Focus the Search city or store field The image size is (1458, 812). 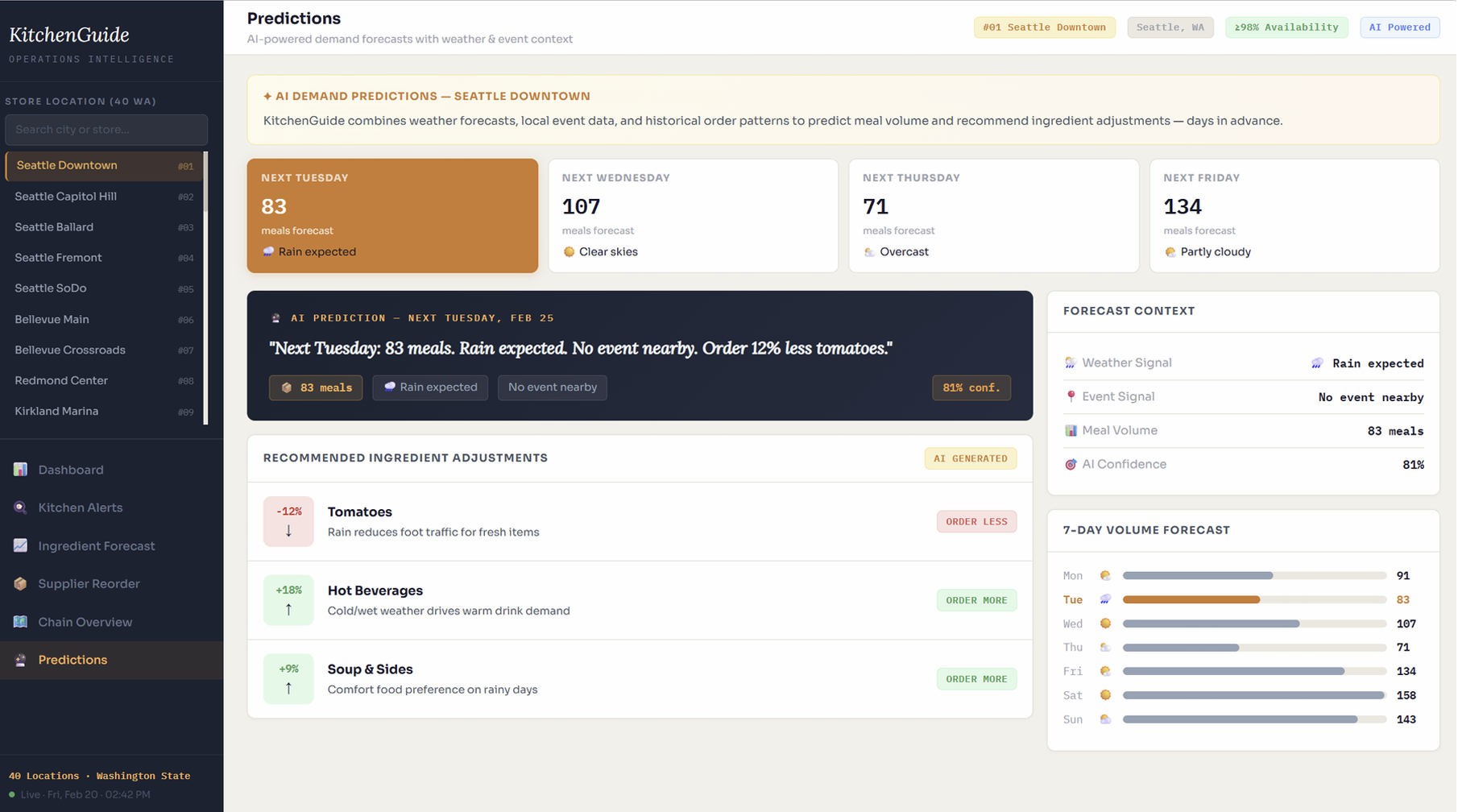click(x=106, y=130)
